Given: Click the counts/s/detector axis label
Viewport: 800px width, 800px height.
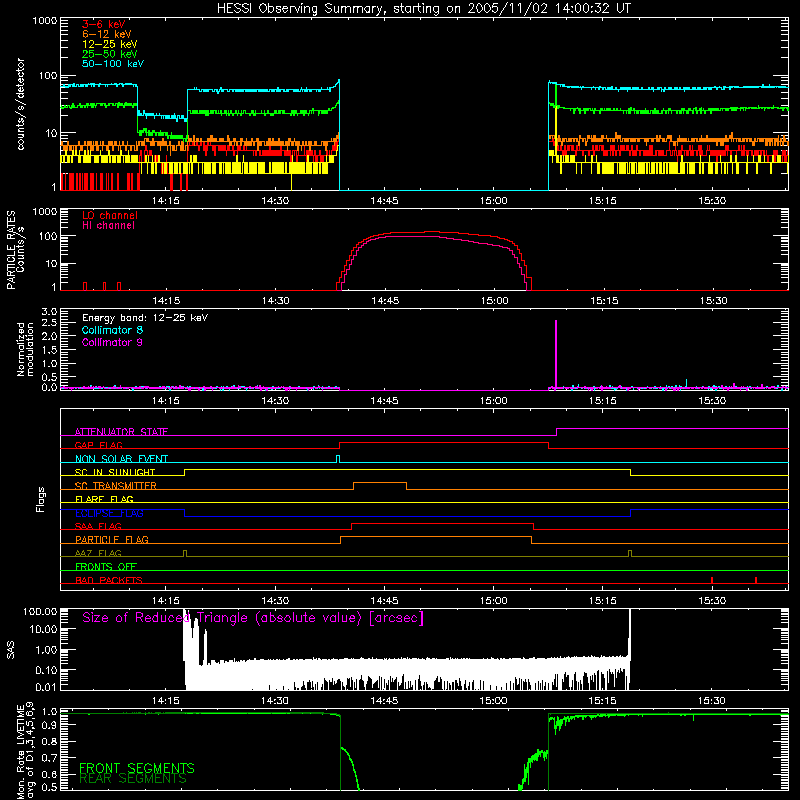Looking at the screenshot, I should click(20, 104).
